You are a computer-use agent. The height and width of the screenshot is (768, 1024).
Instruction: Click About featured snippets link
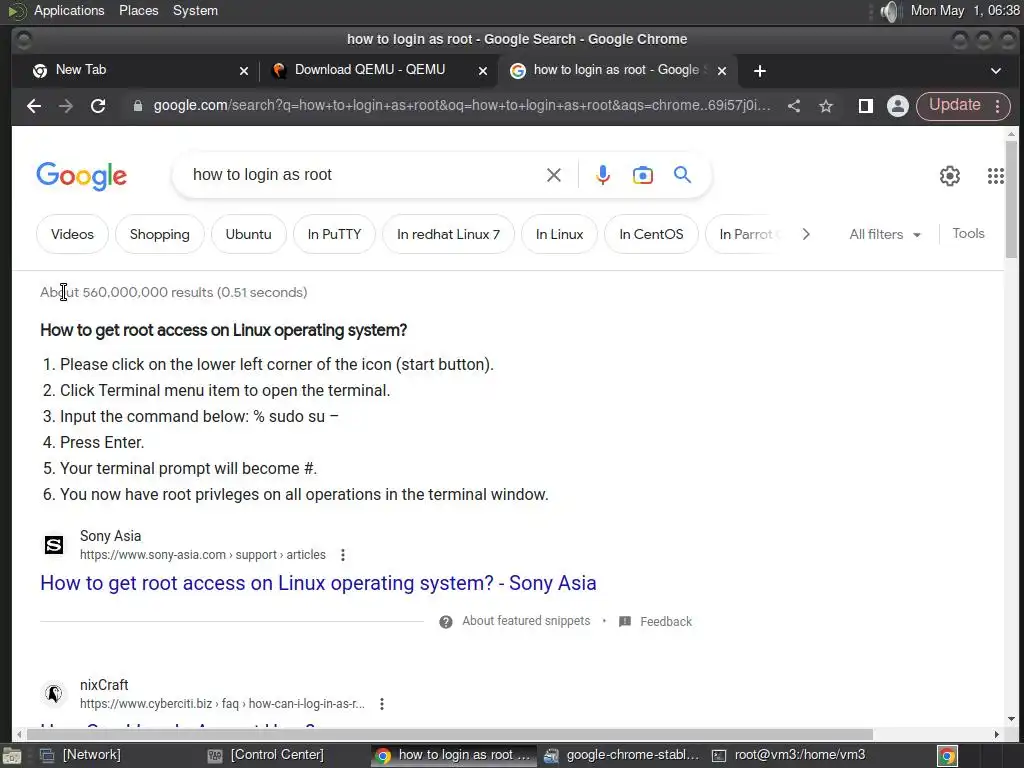tap(526, 621)
